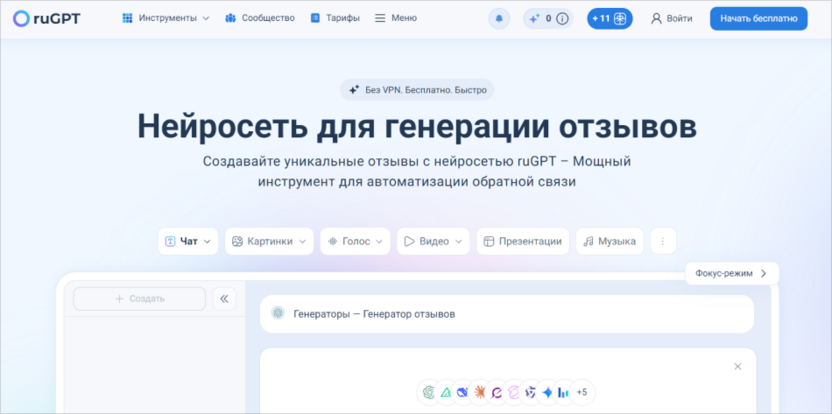
Task: Switch to the Музыка tab
Action: (x=610, y=242)
